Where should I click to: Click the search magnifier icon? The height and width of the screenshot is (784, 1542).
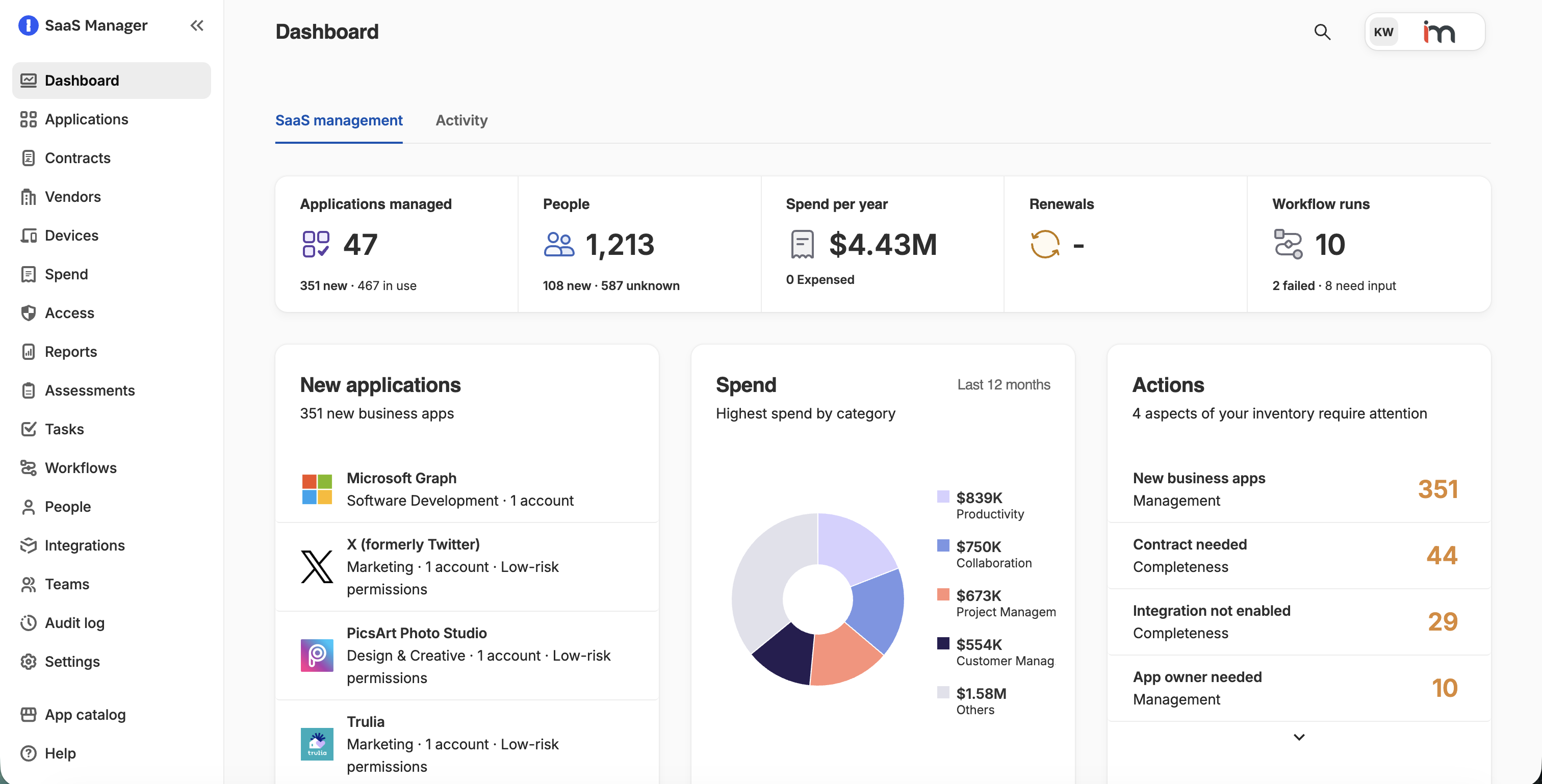[1322, 32]
